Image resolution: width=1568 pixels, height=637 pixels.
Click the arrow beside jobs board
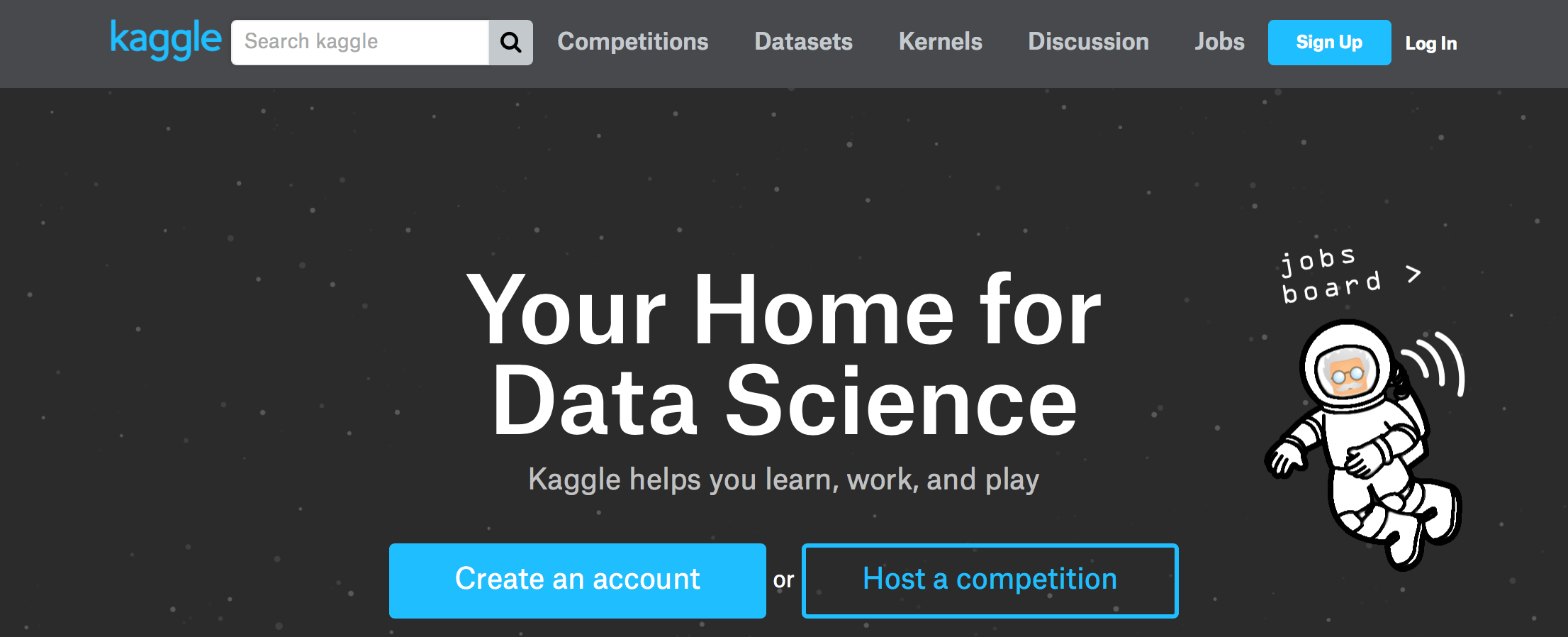click(1413, 274)
